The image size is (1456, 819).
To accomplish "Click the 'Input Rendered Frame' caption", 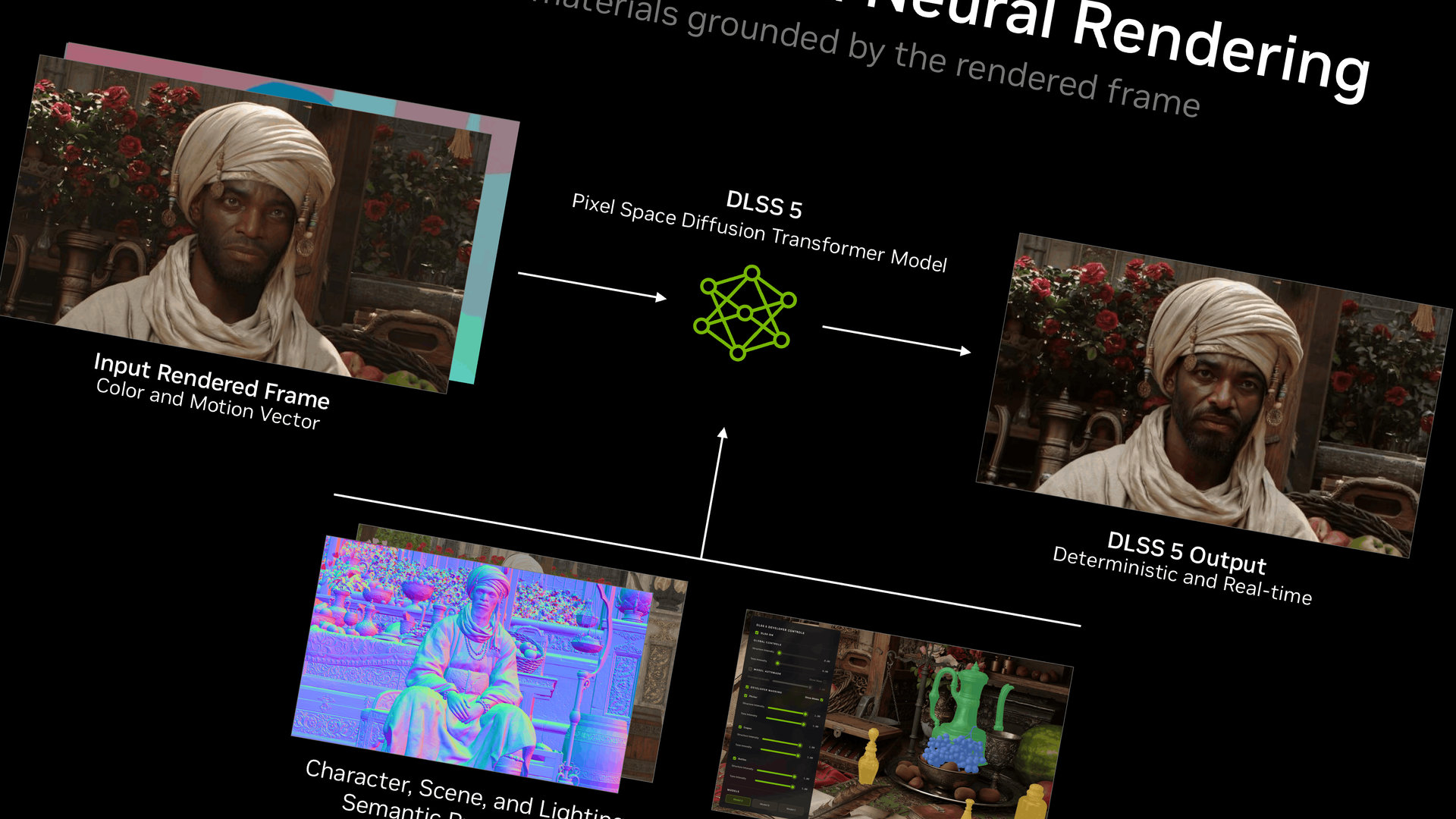I will click(x=212, y=380).
